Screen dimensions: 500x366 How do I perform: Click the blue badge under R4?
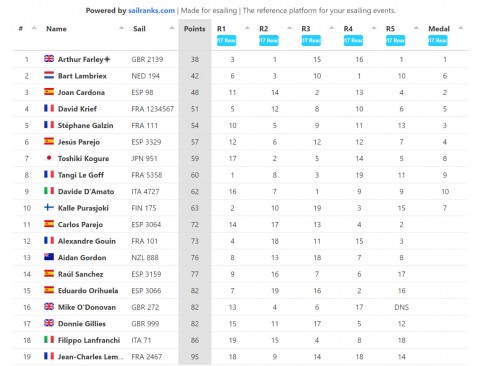click(353, 41)
